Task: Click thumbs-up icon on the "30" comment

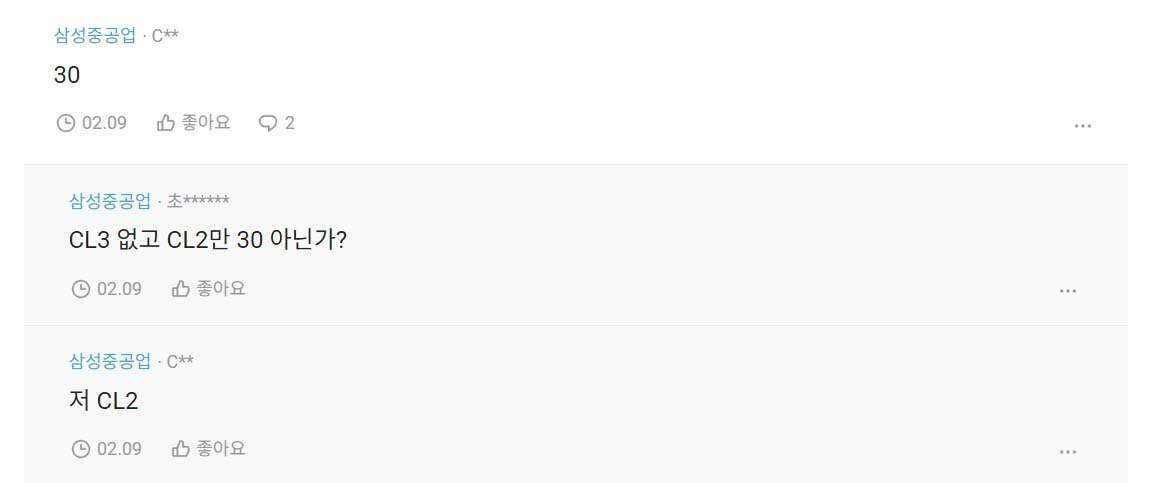Action: pyautogui.click(x=166, y=123)
